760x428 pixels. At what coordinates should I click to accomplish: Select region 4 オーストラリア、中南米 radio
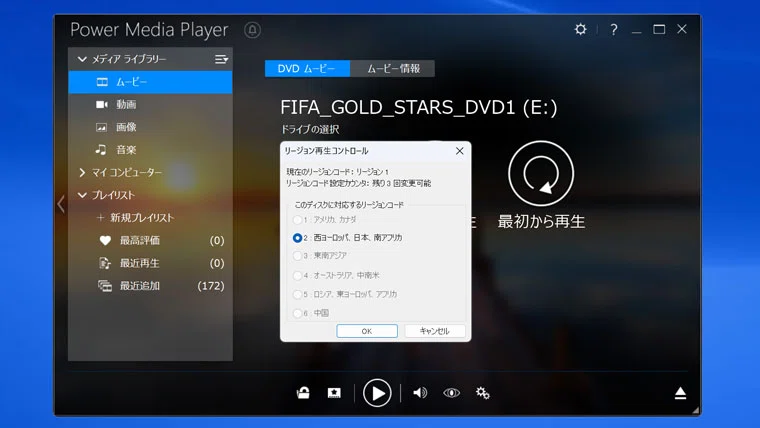(297, 275)
